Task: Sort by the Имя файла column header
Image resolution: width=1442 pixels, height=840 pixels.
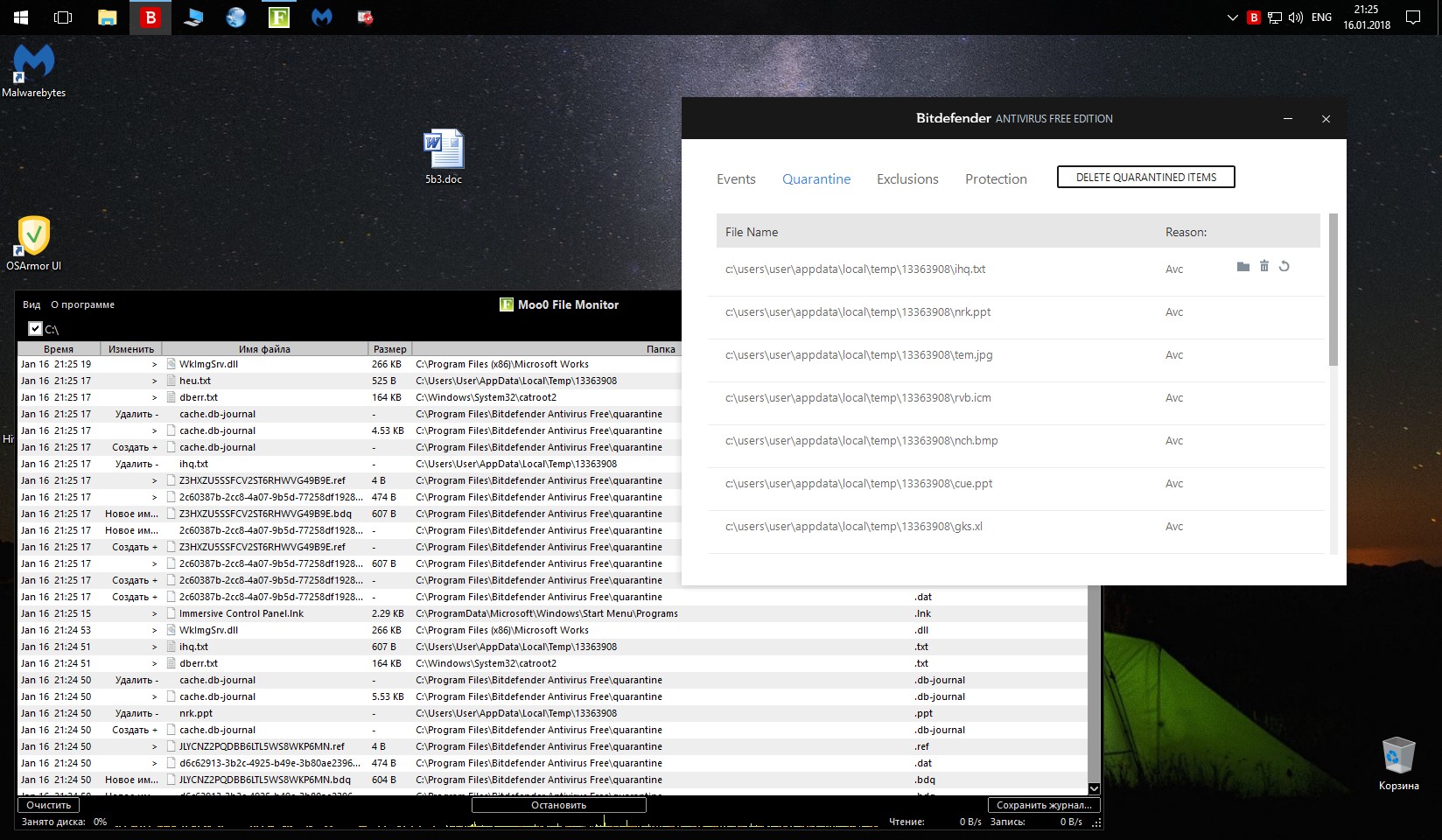Action: 265,349
